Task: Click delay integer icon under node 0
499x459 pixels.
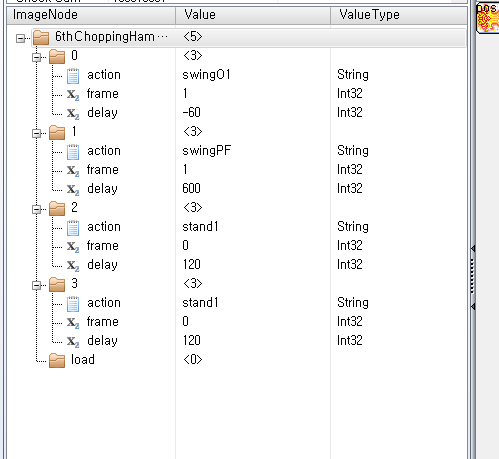Action: 73,114
